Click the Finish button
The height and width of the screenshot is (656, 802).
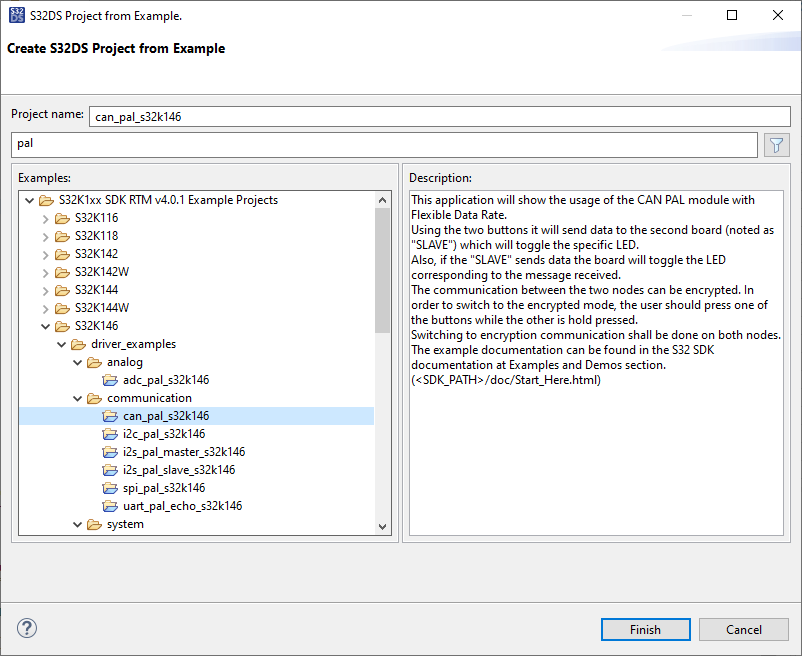click(x=645, y=629)
